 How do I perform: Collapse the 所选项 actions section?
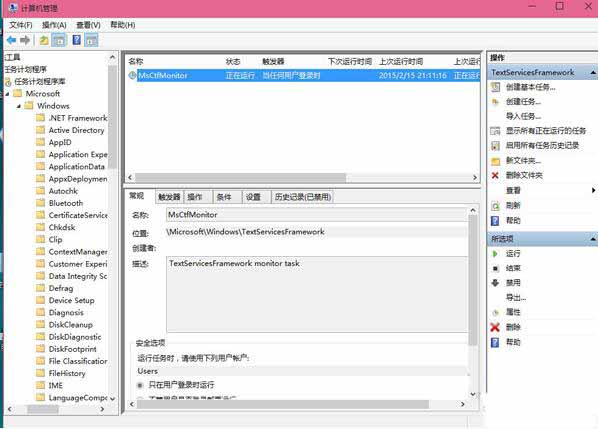(x=593, y=239)
